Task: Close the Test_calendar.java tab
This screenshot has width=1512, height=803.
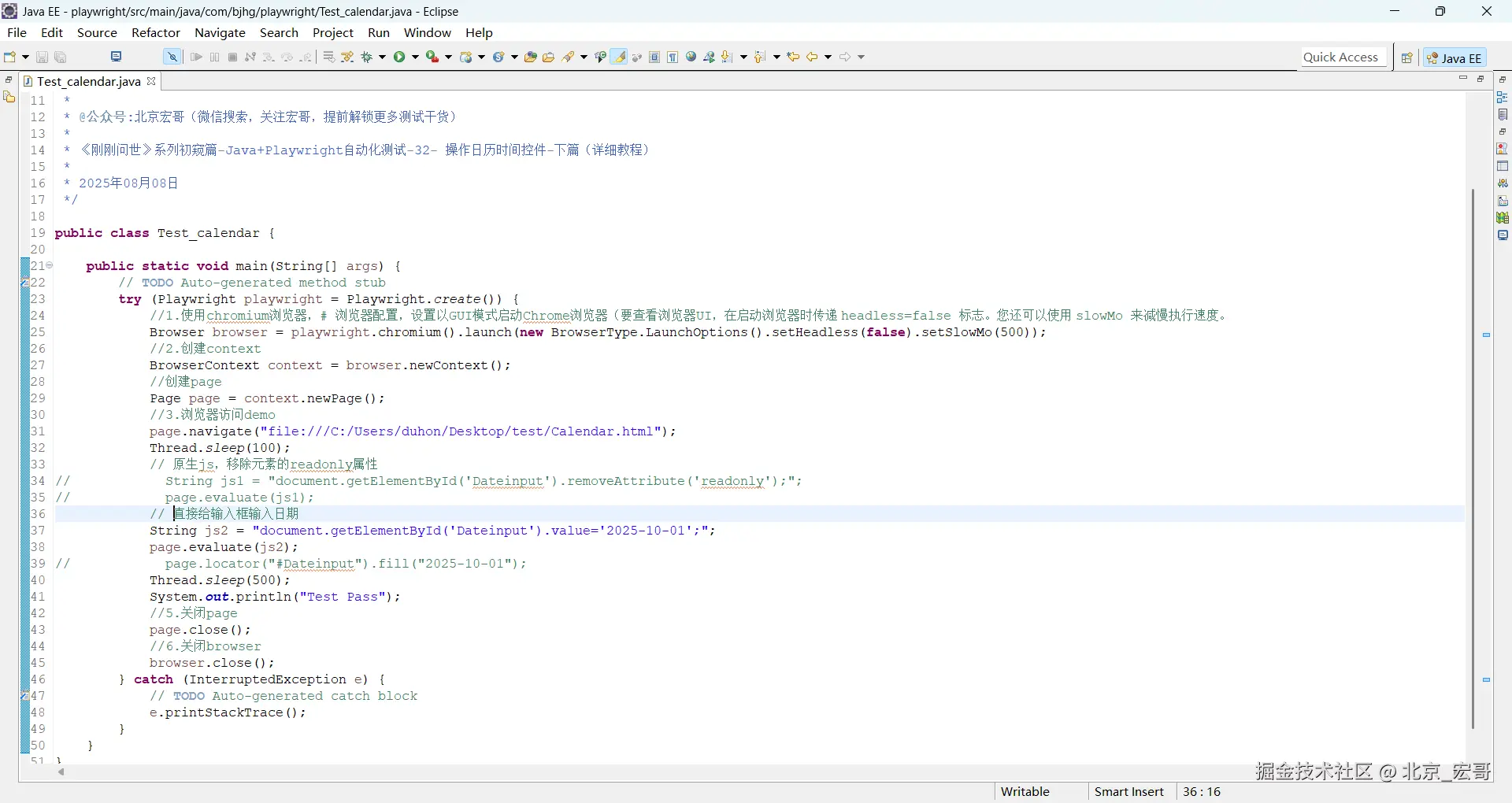Action: click(x=151, y=81)
